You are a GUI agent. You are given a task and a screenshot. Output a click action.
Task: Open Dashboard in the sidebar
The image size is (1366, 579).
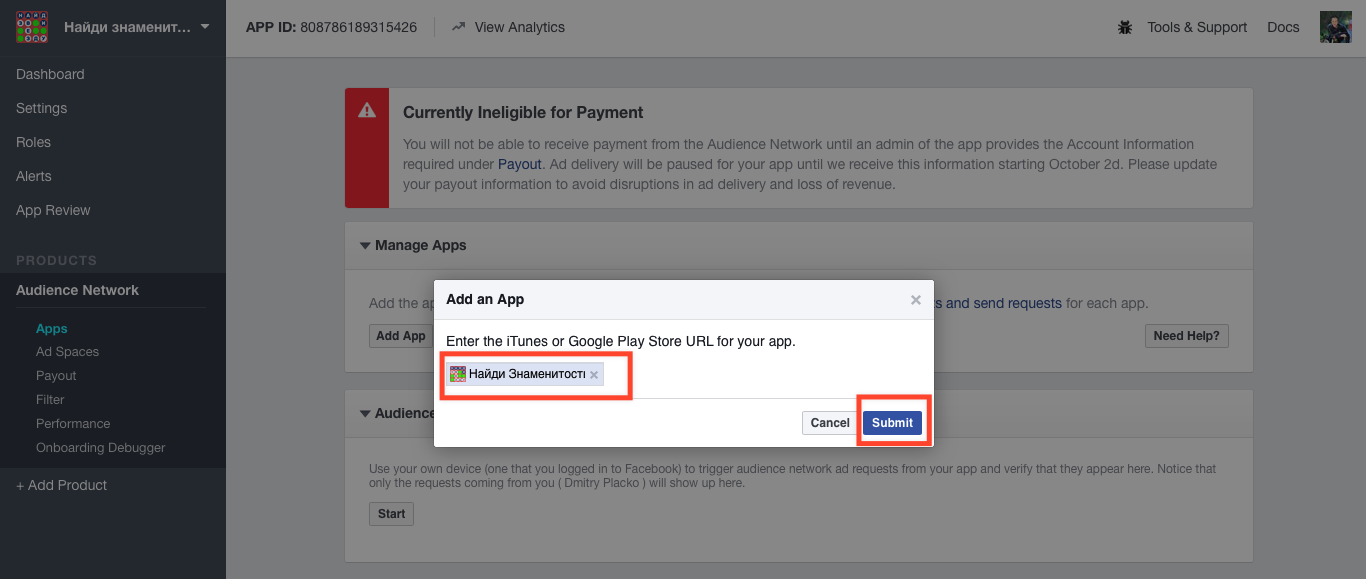point(50,74)
